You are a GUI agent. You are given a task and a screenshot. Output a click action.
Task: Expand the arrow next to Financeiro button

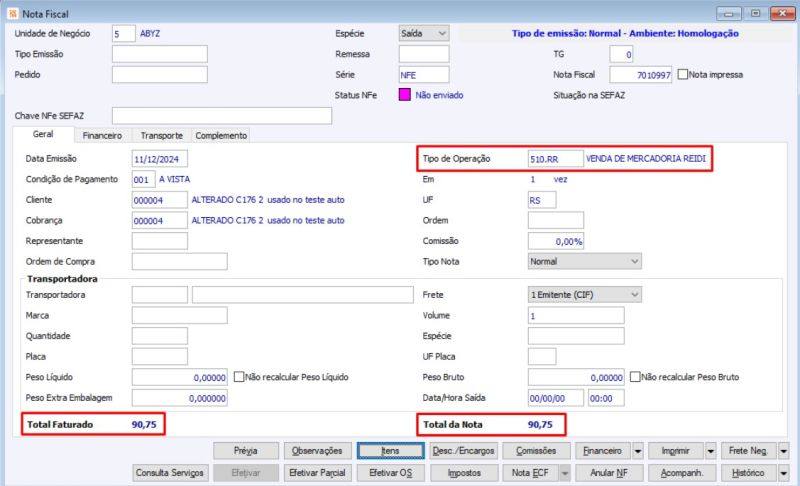[x=638, y=451]
